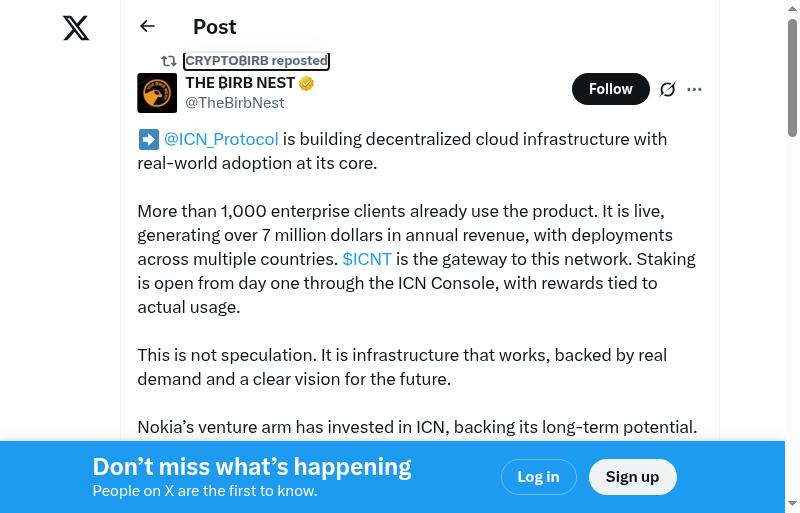
Task: Click the $ICNT cashtag link
Action: (x=367, y=259)
